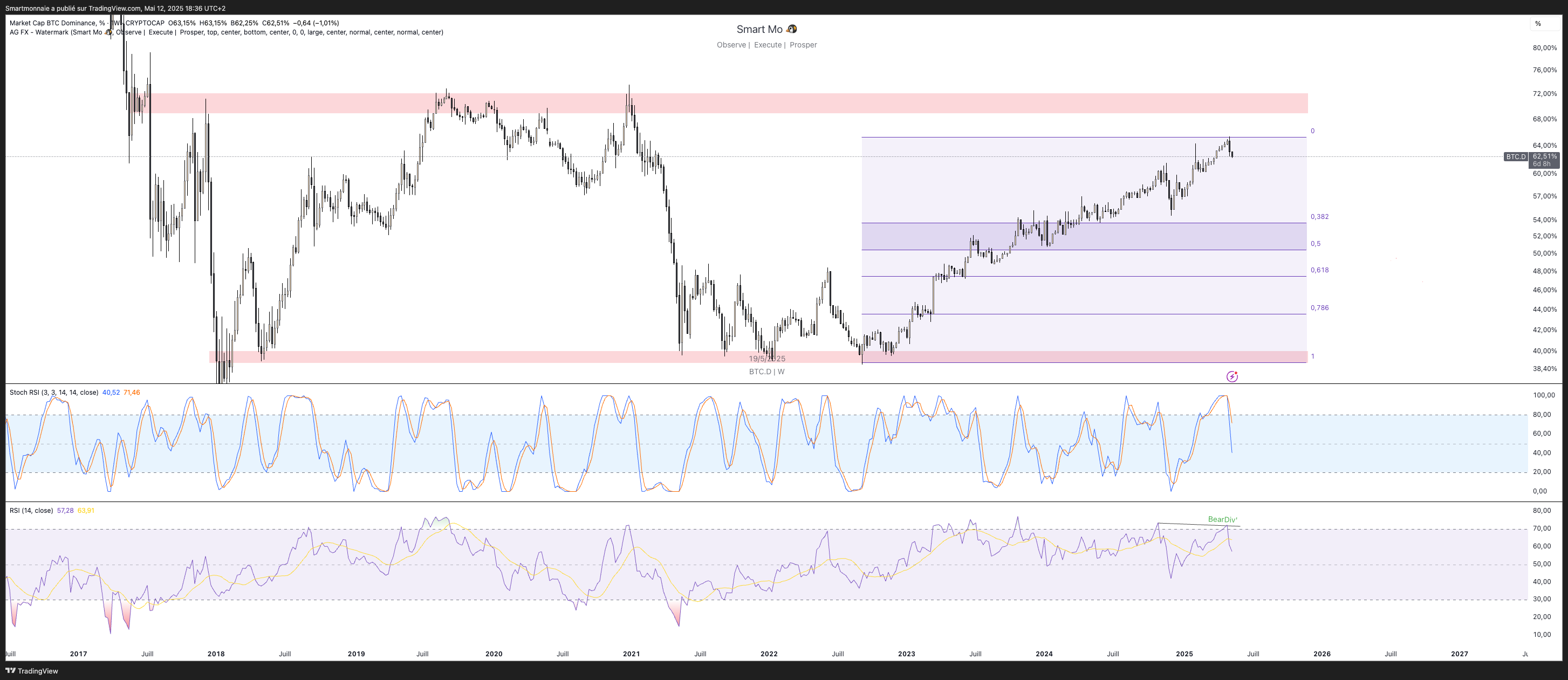Image resolution: width=1568 pixels, height=680 pixels.
Task: Click the RSI (14, close) indicator label
Action: (31, 511)
